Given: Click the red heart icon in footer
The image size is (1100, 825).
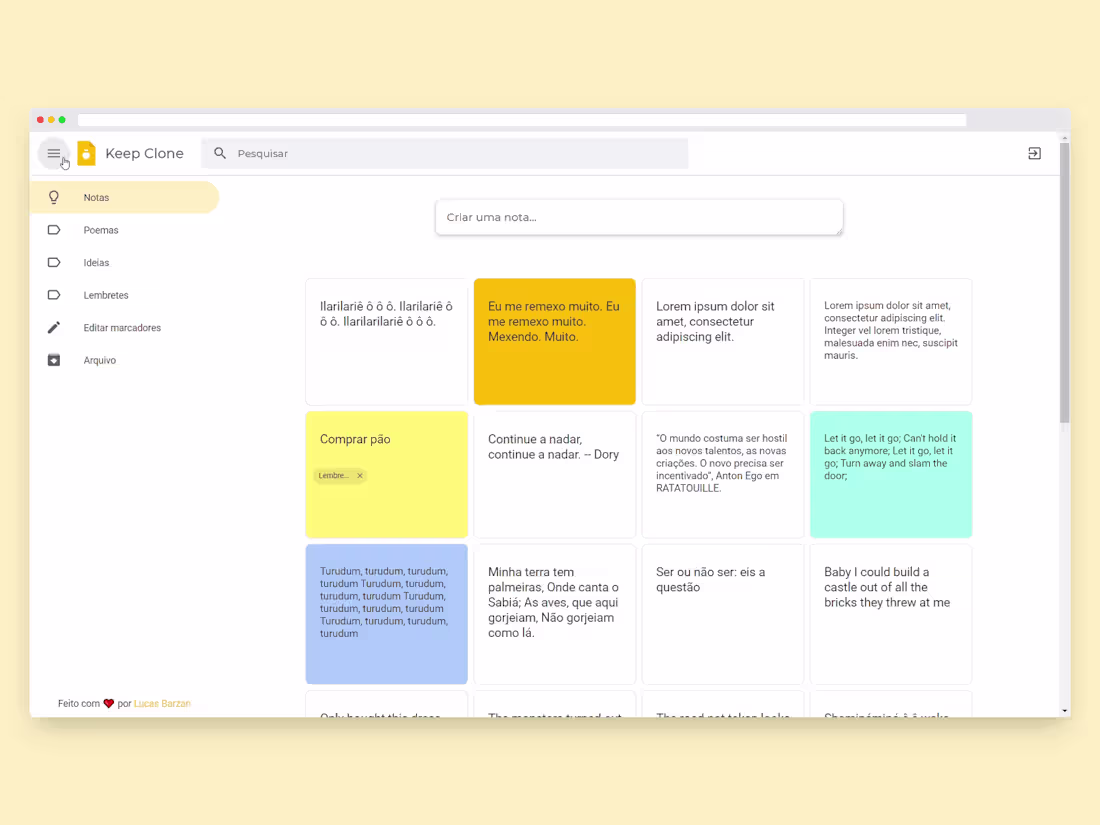Looking at the screenshot, I should pyautogui.click(x=108, y=703).
